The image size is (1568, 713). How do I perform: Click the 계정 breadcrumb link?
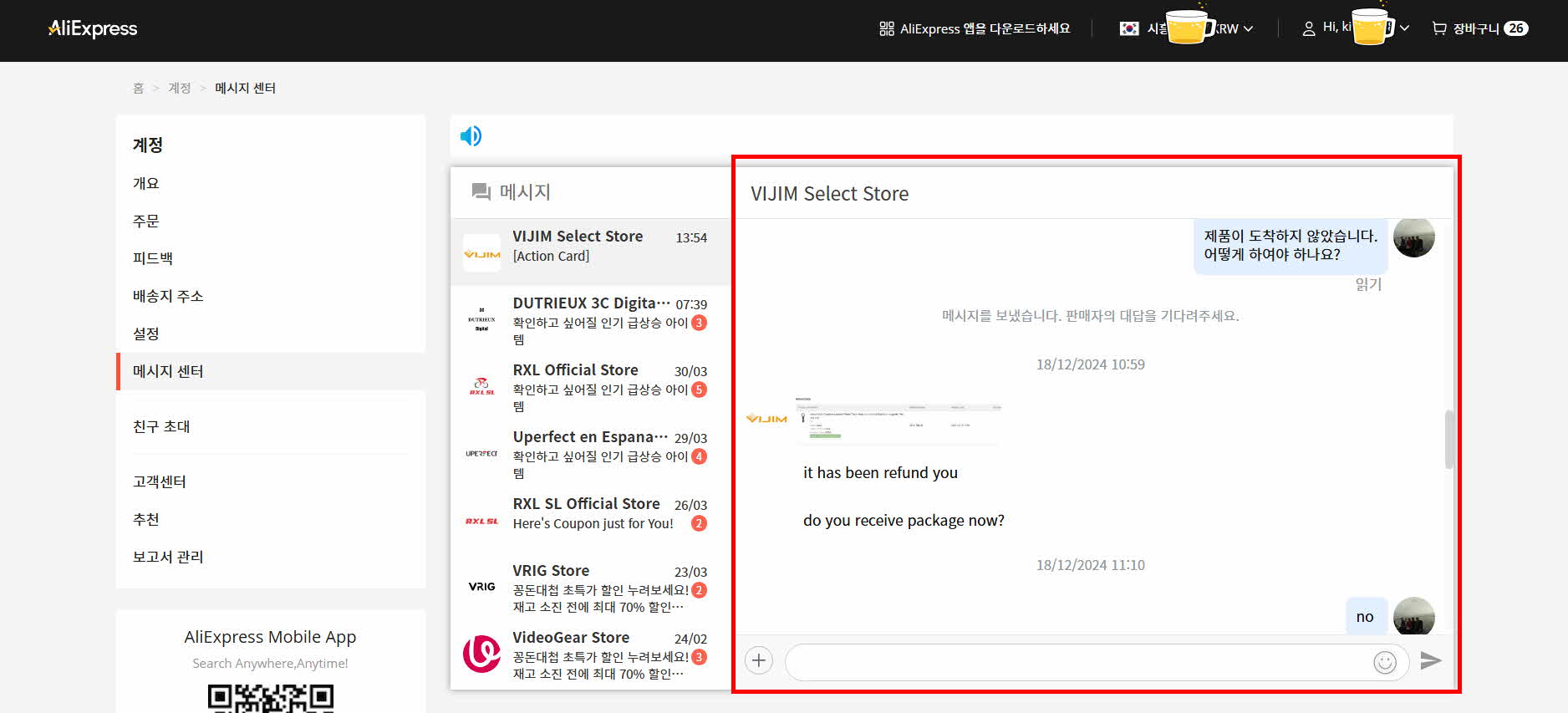pyautogui.click(x=180, y=88)
